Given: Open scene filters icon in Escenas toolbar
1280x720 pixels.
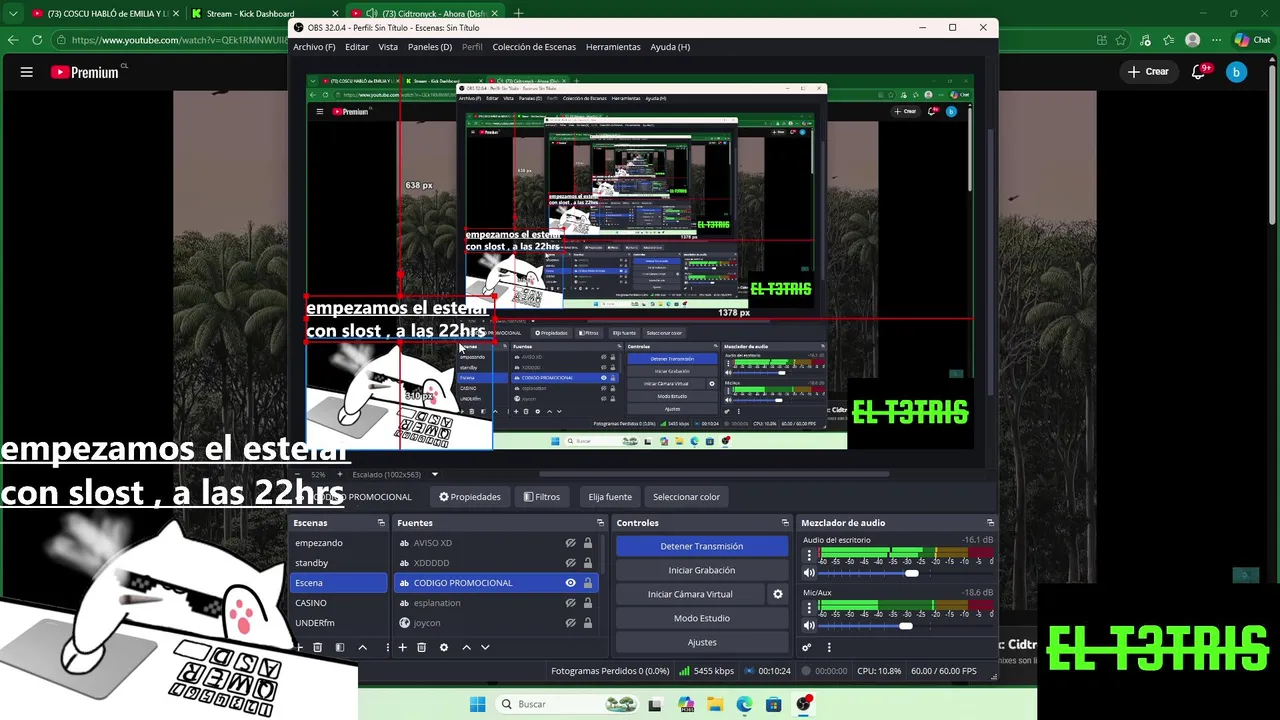Looking at the screenshot, I should (340, 647).
